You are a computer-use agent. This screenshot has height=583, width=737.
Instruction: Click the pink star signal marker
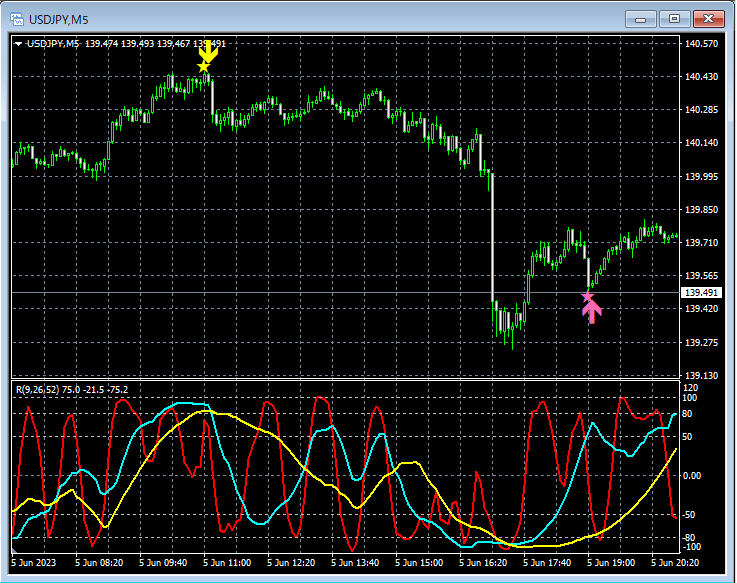(587, 297)
